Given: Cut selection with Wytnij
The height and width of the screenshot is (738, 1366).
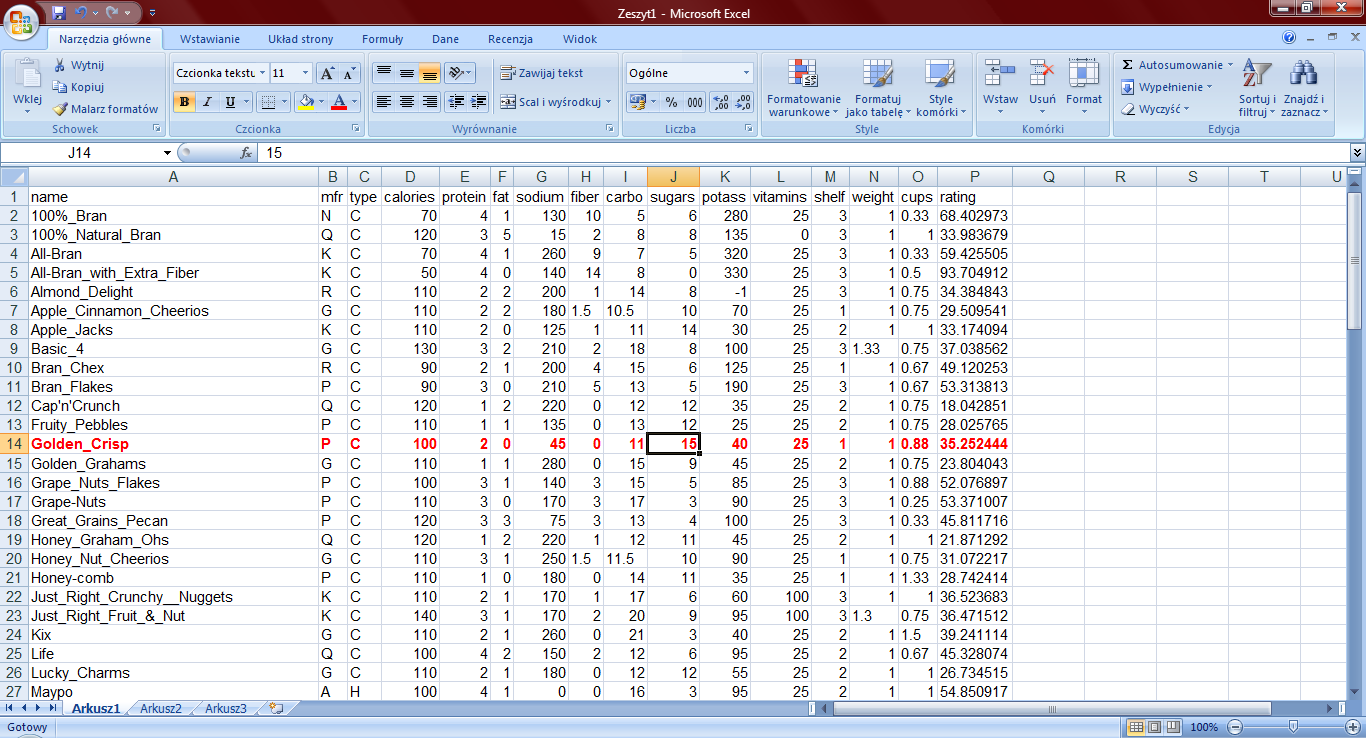Looking at the screenshot, I should [78, 65].
